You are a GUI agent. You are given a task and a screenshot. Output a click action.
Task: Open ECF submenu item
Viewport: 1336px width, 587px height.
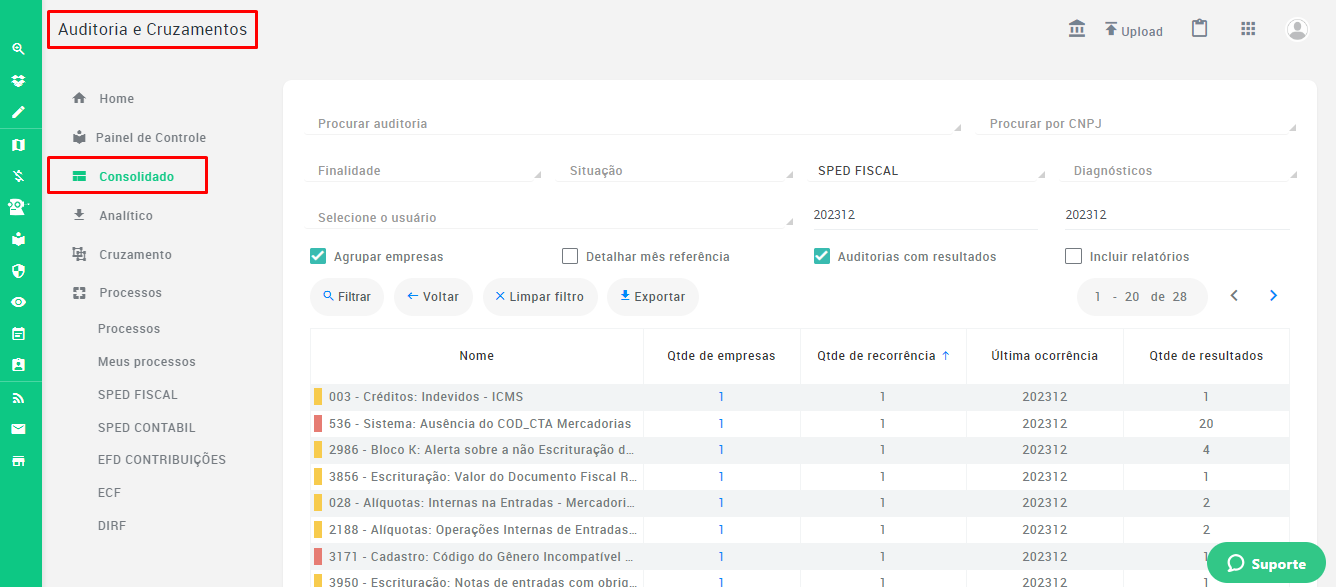109,493
